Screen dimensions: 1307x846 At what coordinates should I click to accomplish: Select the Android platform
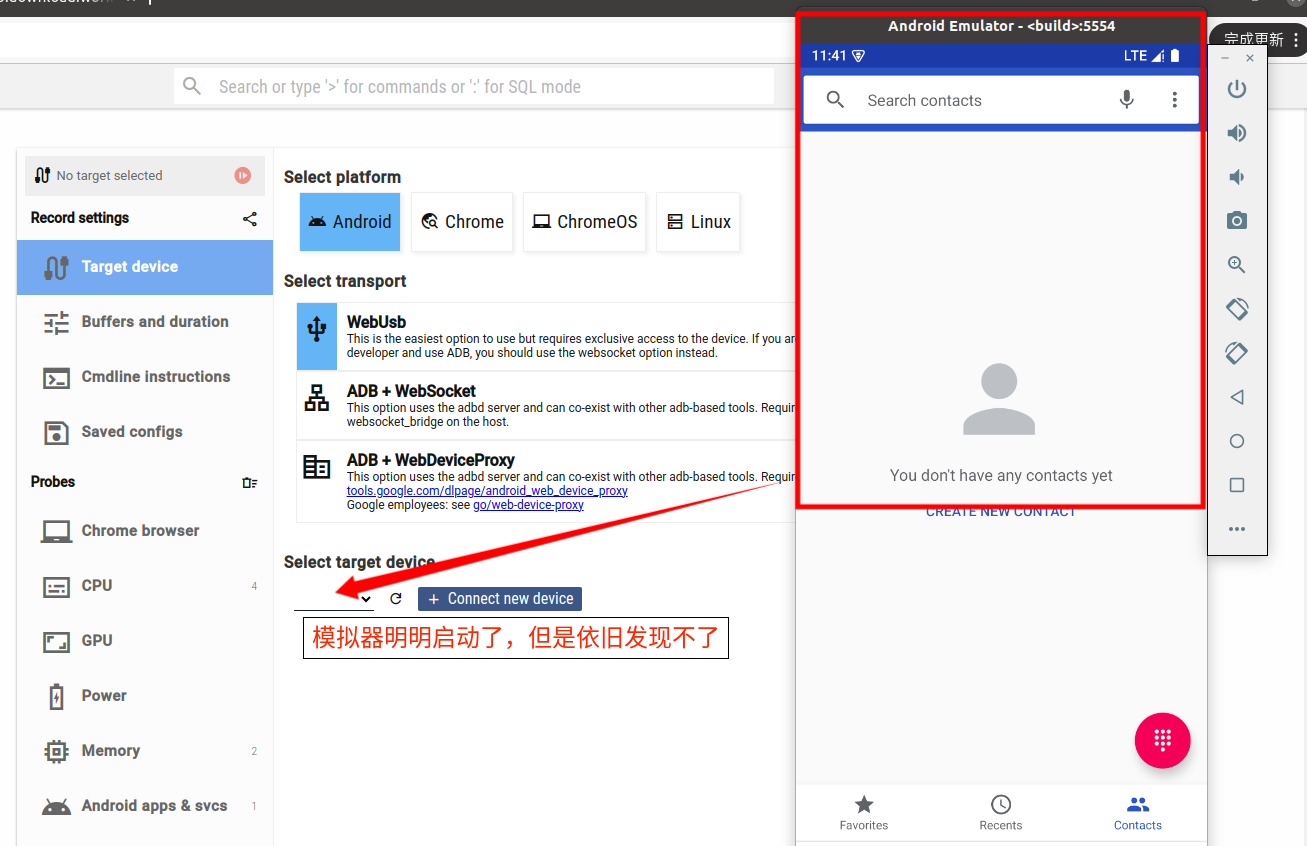point(350,222)
